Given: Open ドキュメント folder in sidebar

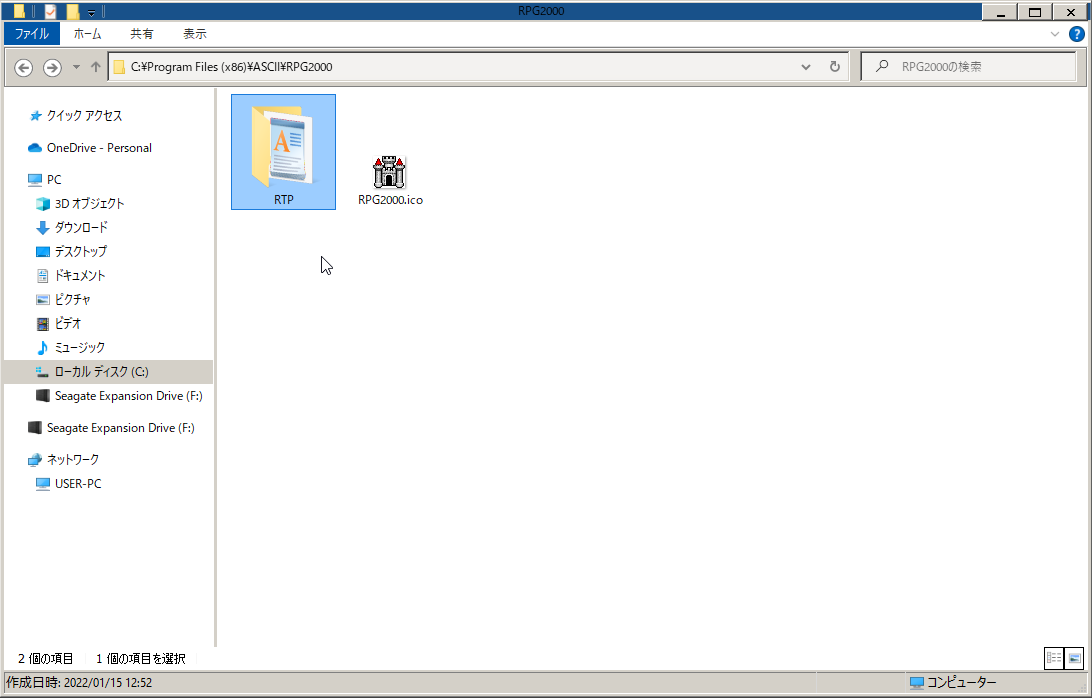Looking at the screenshot, I should 80,276.
